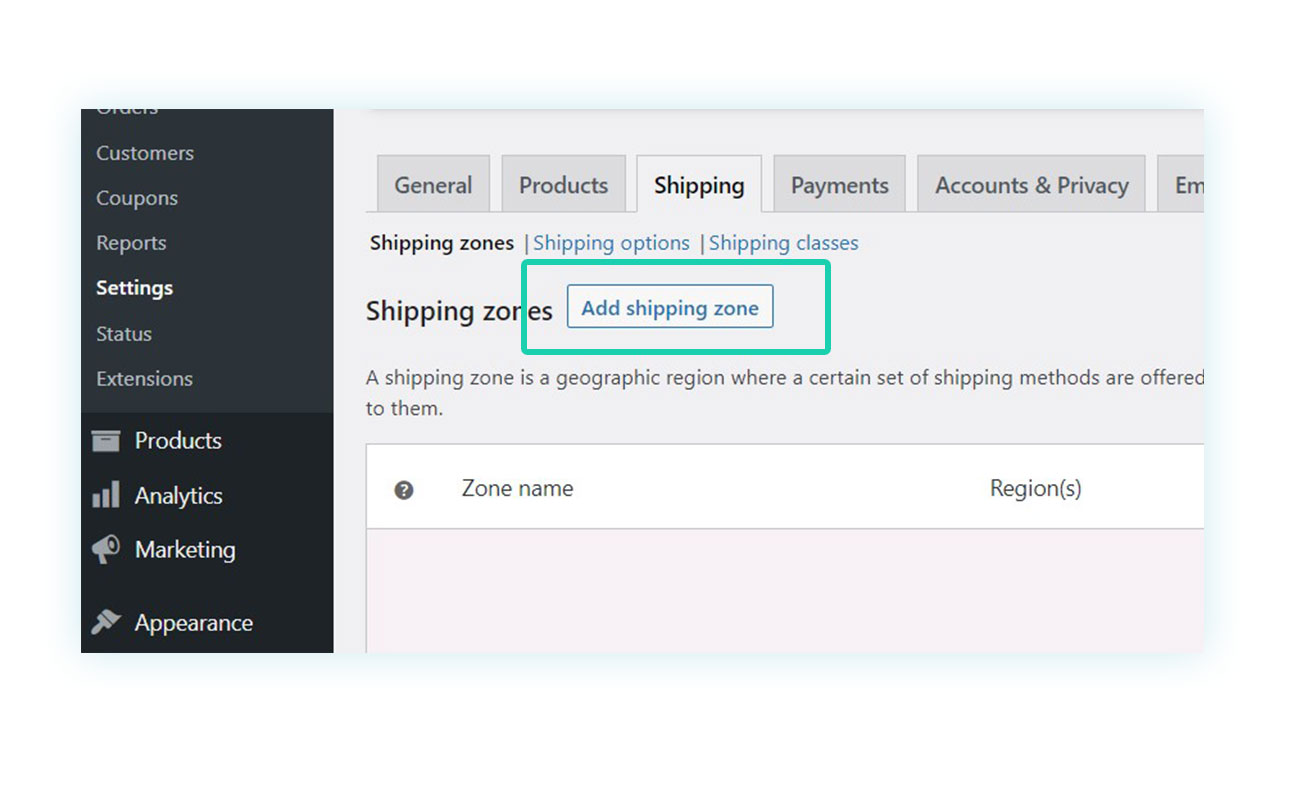Click the Marketing megaphone icon
Image resolution: width=1300 pixels, height=786 pixels.
[x=106, y=549]
